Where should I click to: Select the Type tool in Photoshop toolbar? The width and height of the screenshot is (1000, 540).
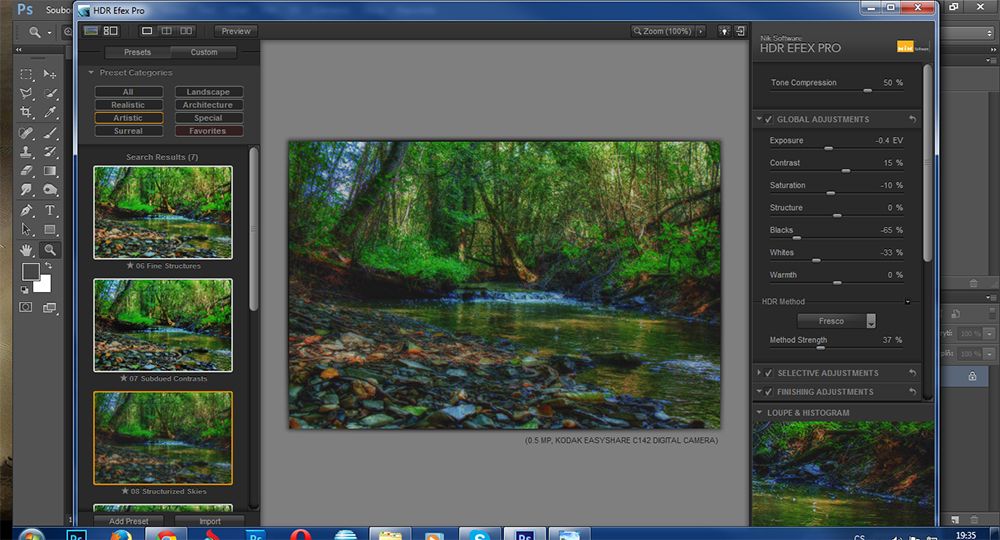50,211
